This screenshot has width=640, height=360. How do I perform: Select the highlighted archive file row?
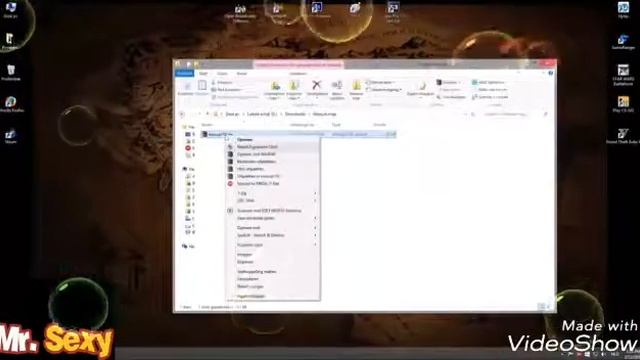coord(298,134)
